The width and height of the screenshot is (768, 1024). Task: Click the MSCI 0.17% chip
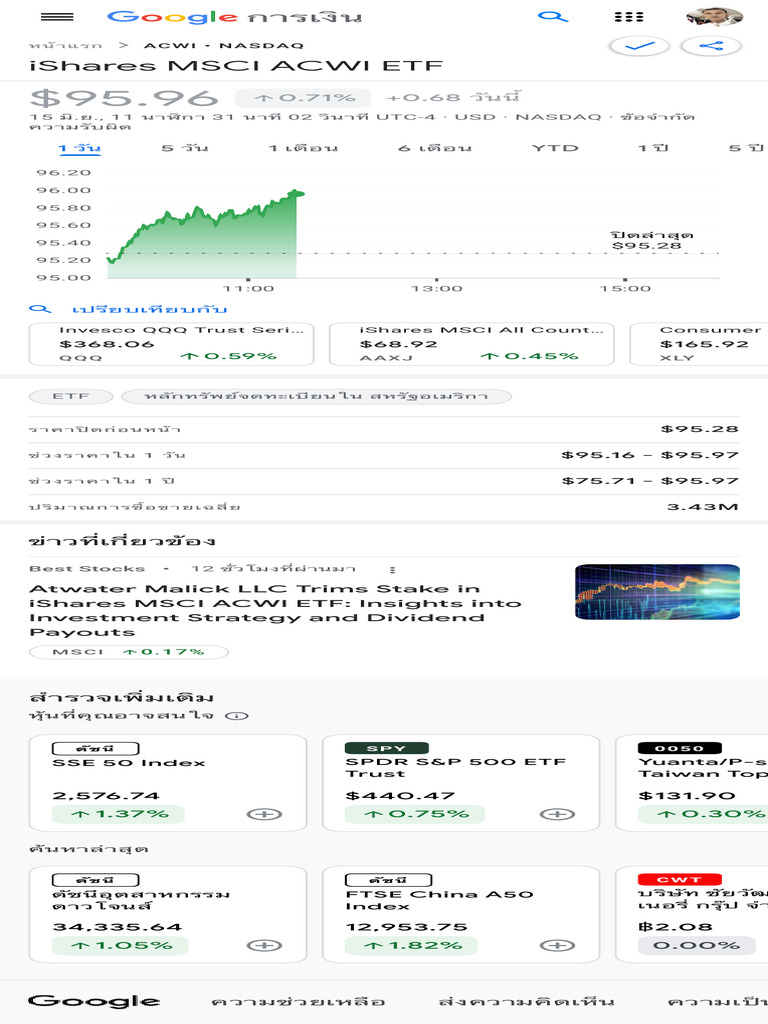129,652
